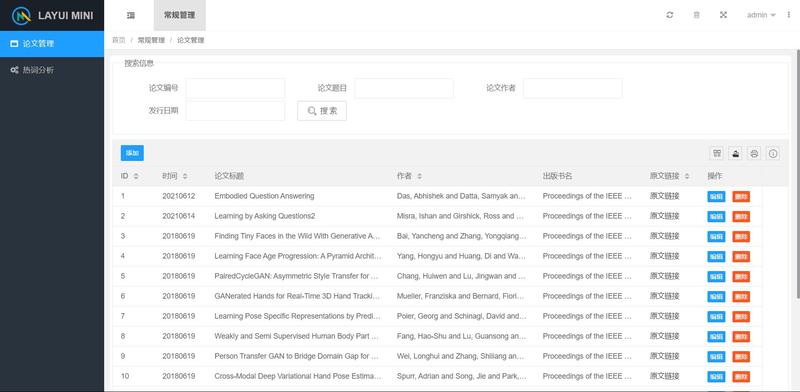Screen dimensions: 800x392
Task: Edit the Learning Face Age Progression row
Action: 716,256
